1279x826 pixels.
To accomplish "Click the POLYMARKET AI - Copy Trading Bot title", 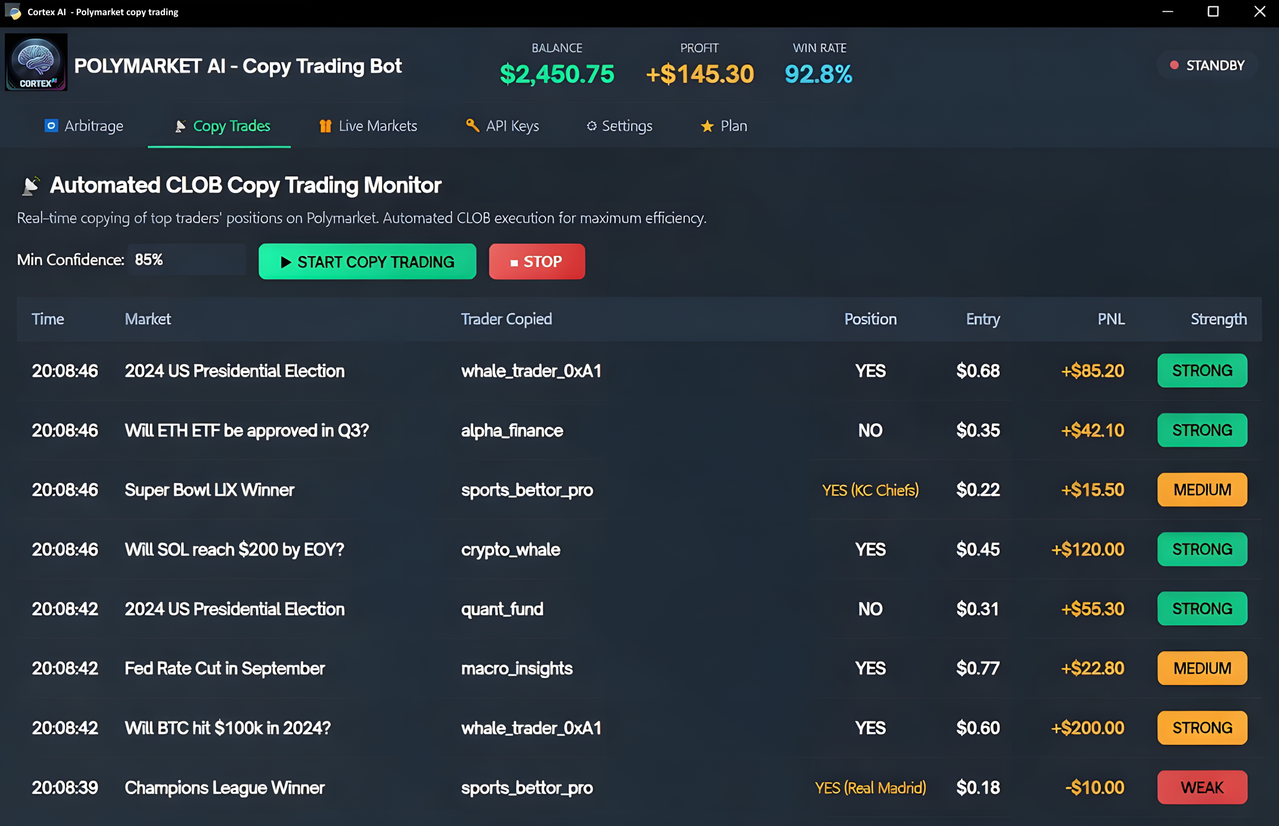I will [x=238, y=66].
